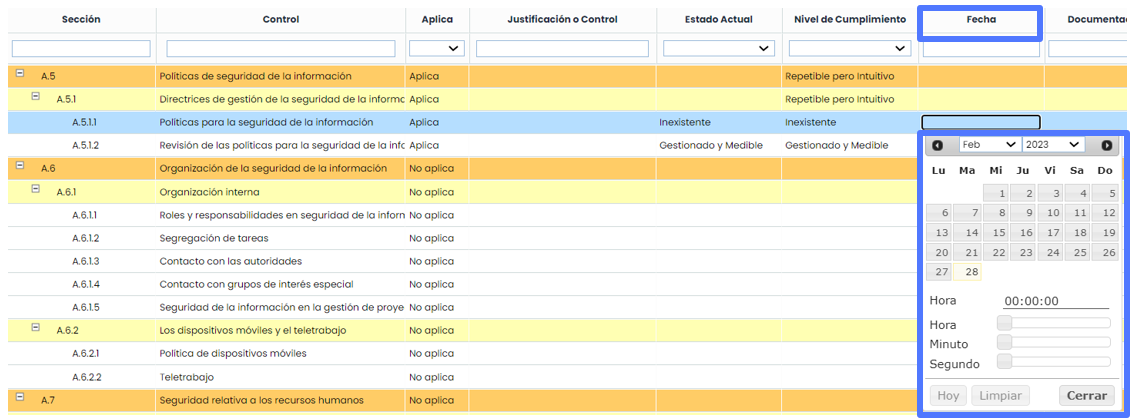
Task: Click the Control column filter input
Action: click(x=280, y=48)
